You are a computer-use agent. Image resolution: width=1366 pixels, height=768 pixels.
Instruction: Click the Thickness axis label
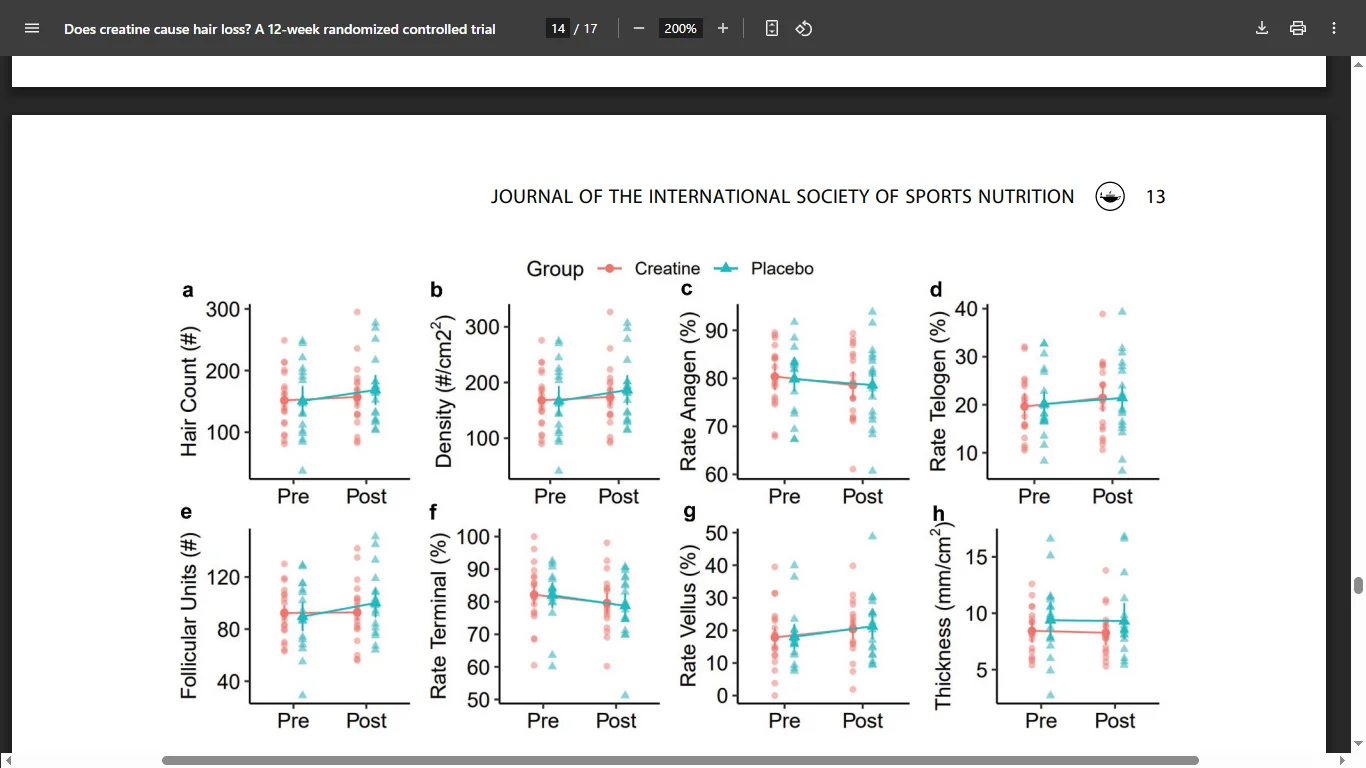[x=943, y=616]
